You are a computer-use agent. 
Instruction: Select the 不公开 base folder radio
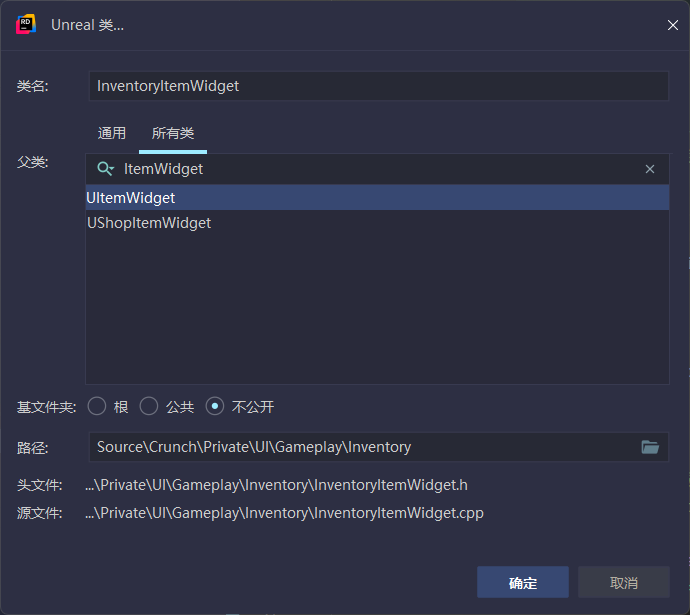click(215, 406)
